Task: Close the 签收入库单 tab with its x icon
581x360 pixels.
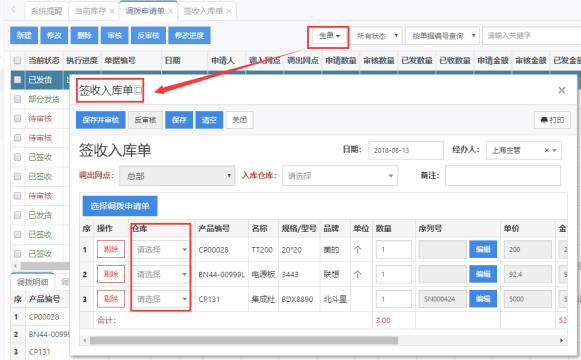Action: tap(229, 11)
